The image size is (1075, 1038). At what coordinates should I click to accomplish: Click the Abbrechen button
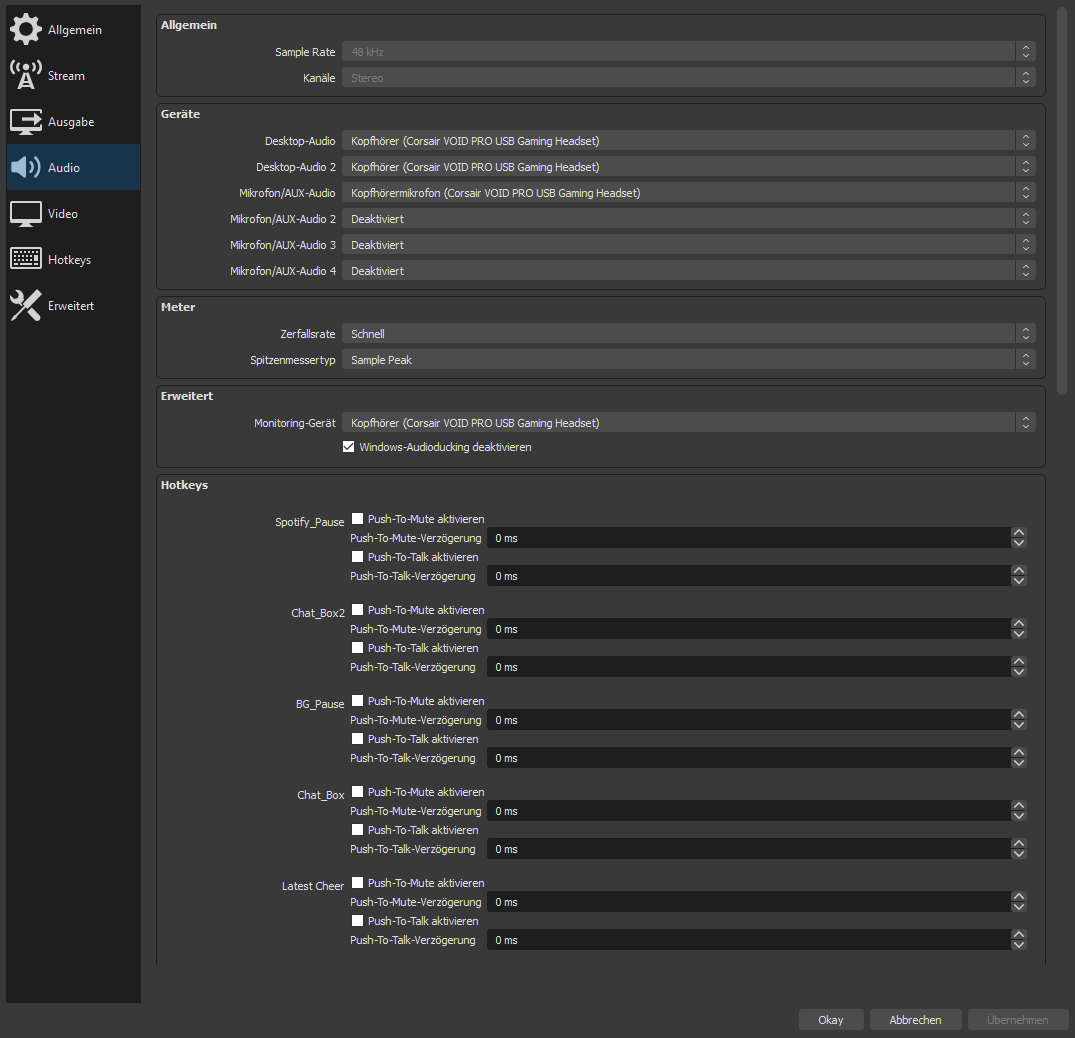(x=914, y=1020)
